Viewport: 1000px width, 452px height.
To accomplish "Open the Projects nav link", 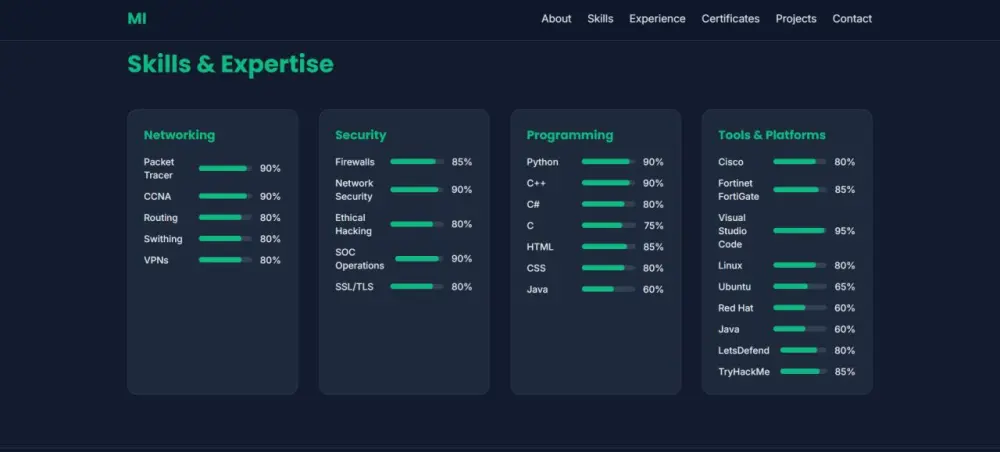I will (x=796, y=18).
